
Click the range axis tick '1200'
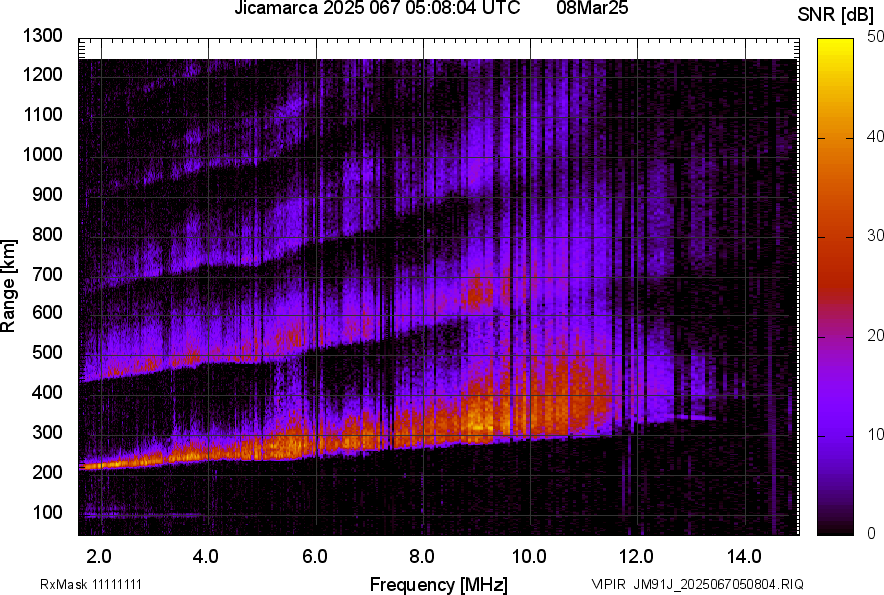point(42,74)
